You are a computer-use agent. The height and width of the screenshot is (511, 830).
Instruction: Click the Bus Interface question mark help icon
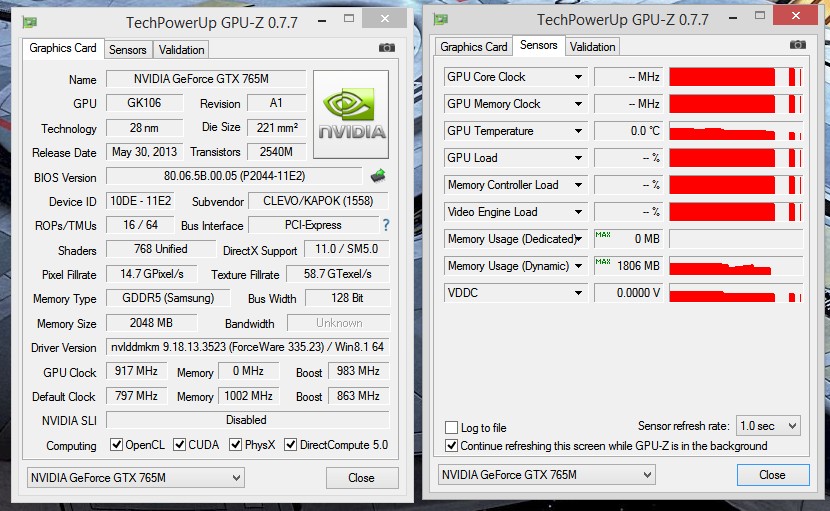point(386,225)
